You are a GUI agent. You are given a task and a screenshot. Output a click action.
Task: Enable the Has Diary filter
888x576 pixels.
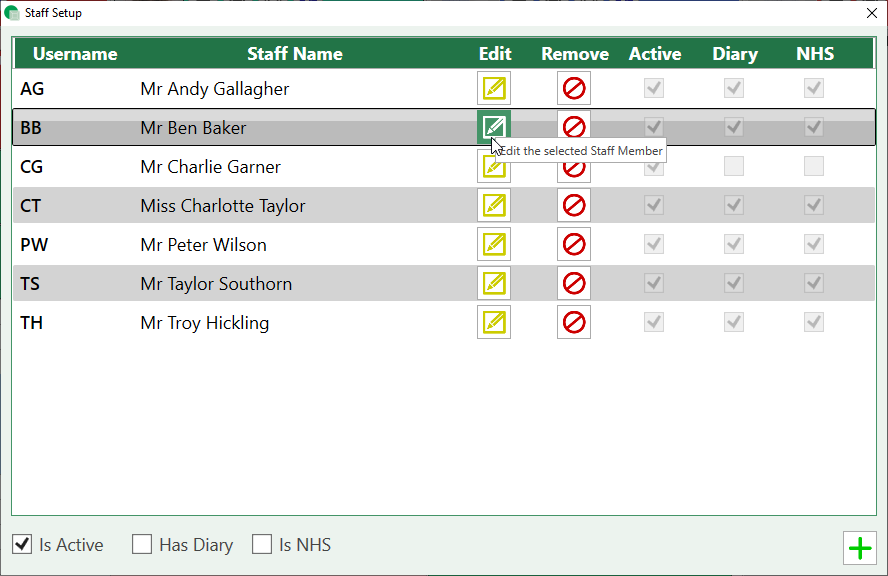(x=142, y=545)
